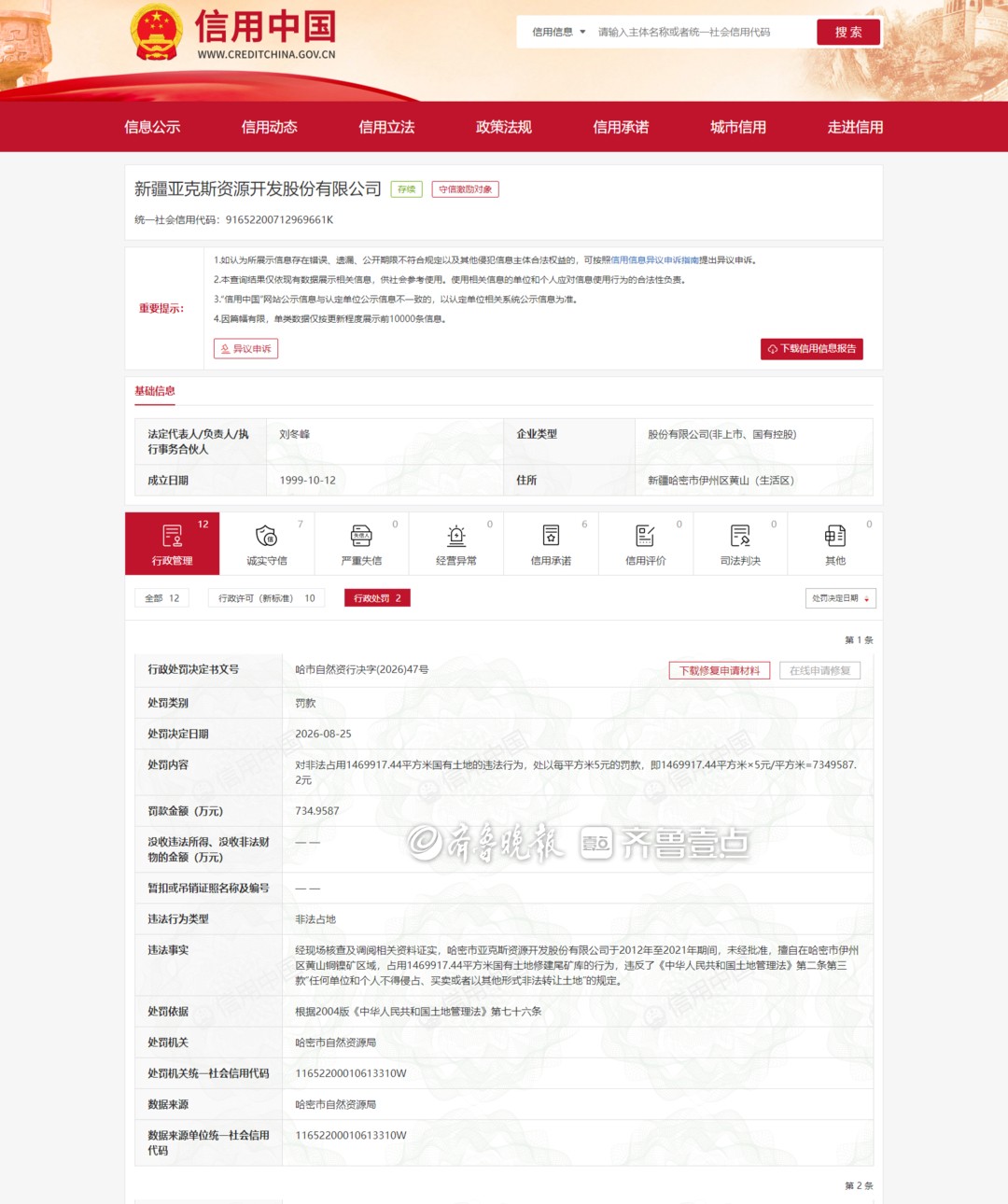
Task: Click the 异议申诉 button
Action: pos(246,348)
